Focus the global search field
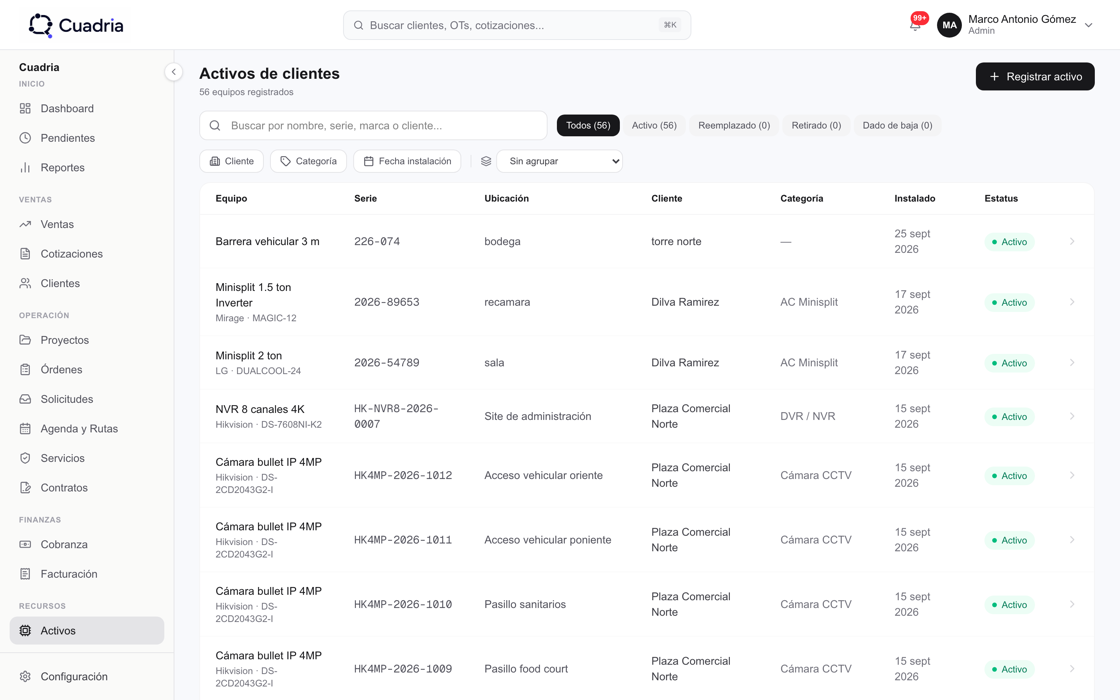The image size is (1120, 700). click(516, 25)
